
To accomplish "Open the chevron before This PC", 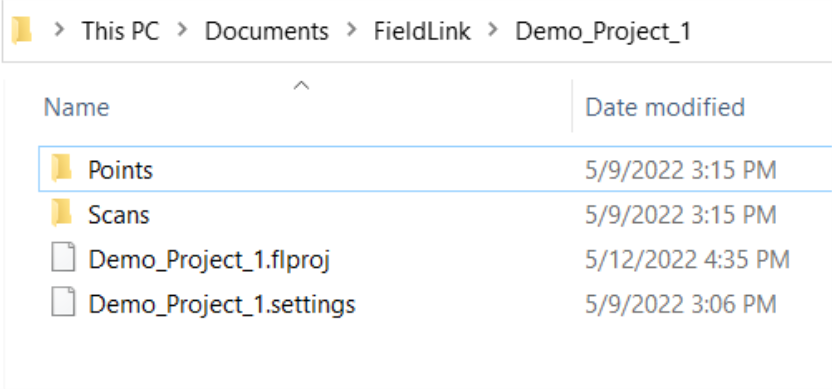I will pos(59,30).
